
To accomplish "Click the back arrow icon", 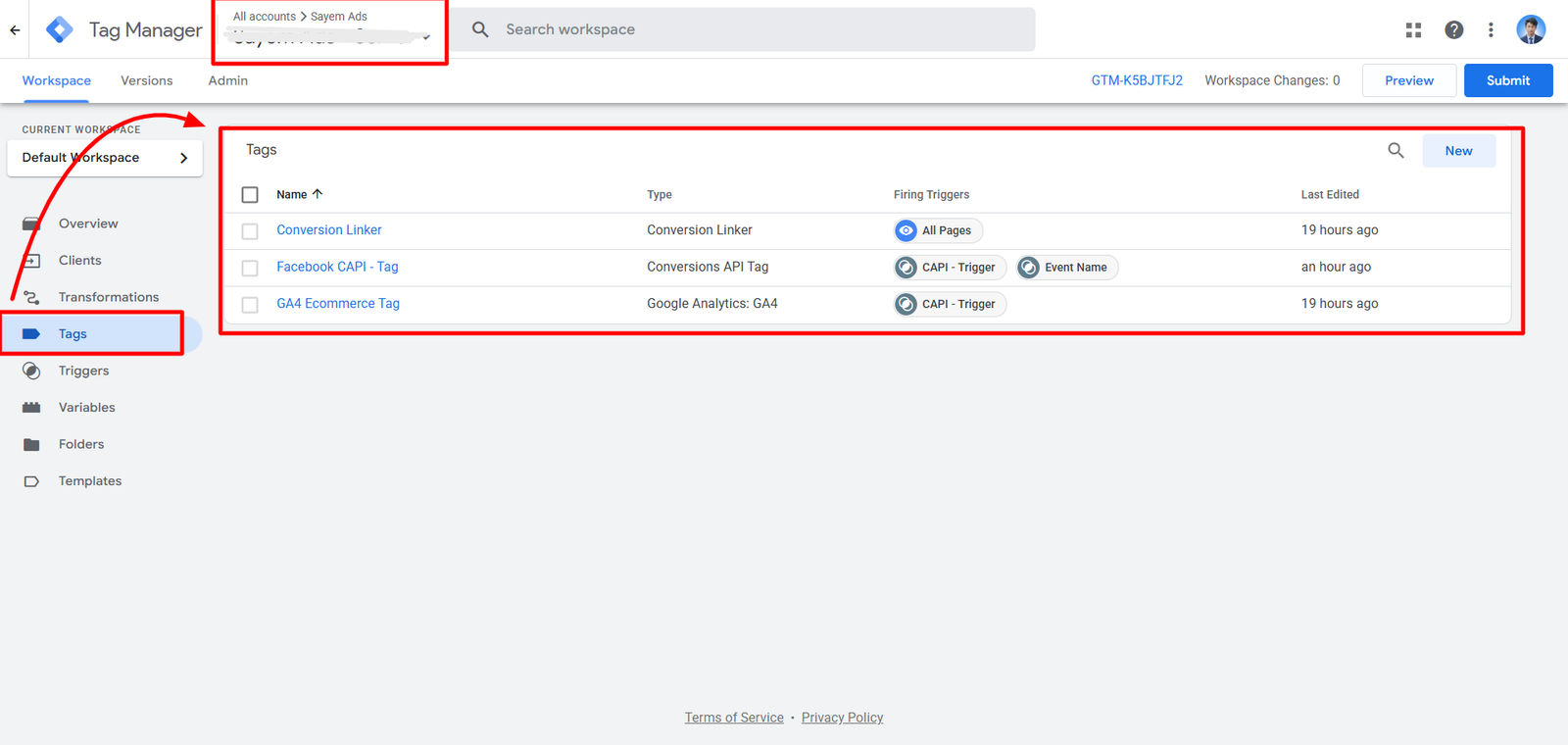I will 15,29.
